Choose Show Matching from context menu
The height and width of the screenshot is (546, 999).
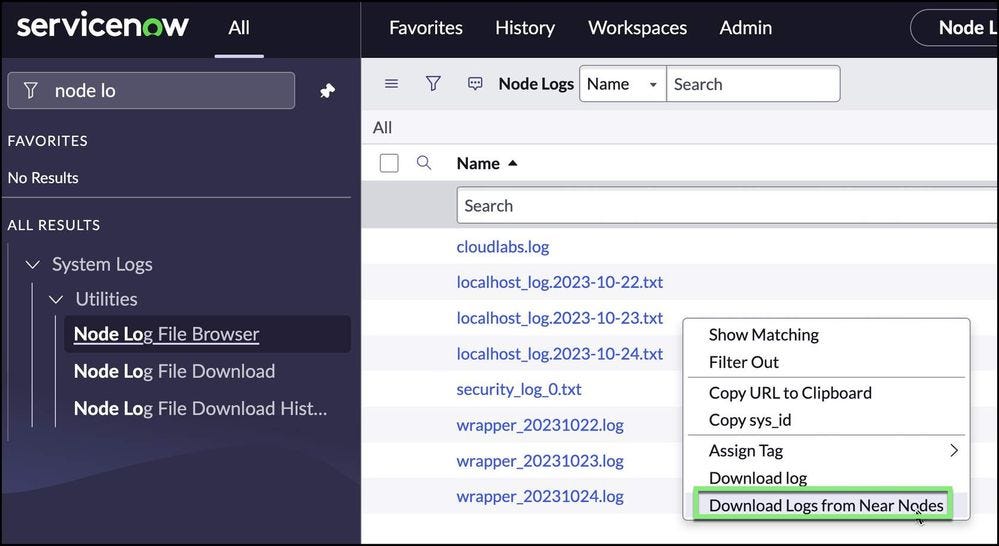(763, 334)
